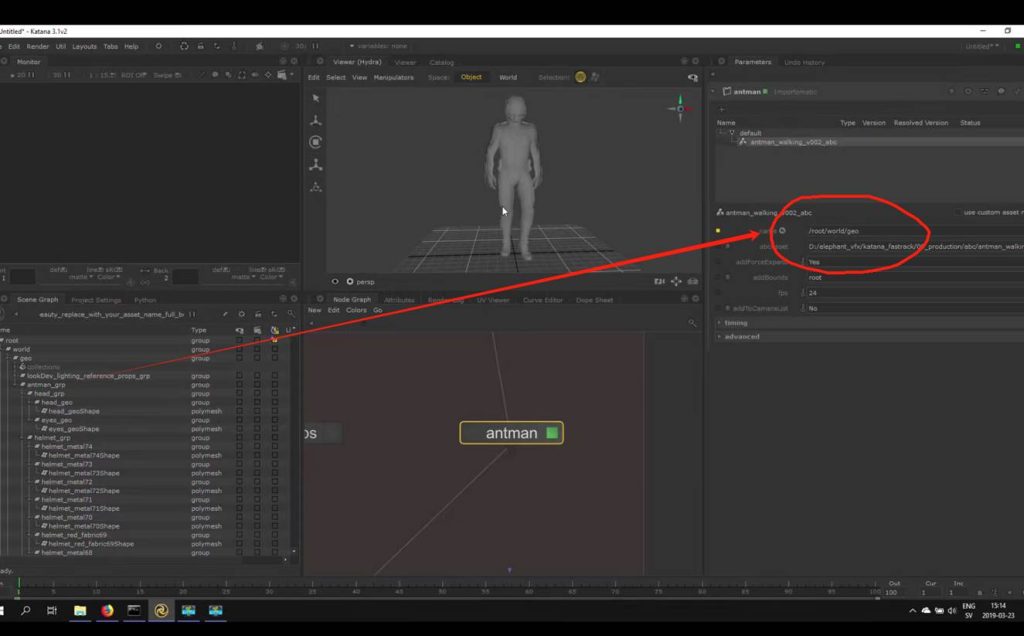Select the antman node in Node Graph
This screenshot has height=636, width=1024.
(x=511, y=433)
